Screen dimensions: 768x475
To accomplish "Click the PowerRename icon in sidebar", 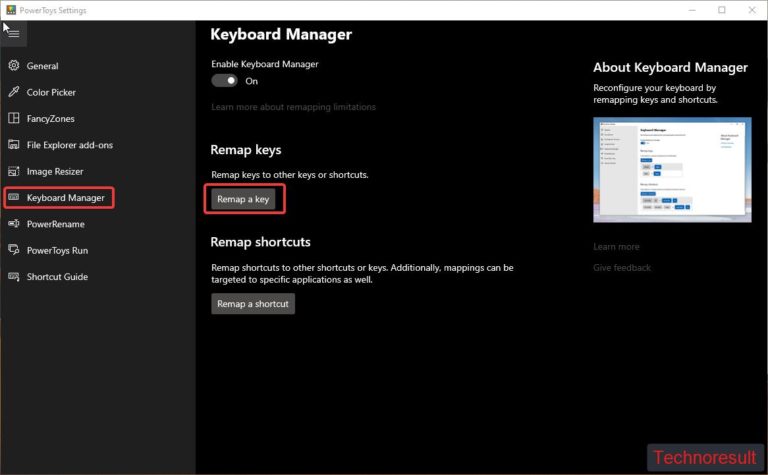I will click(x=14, y=224).
